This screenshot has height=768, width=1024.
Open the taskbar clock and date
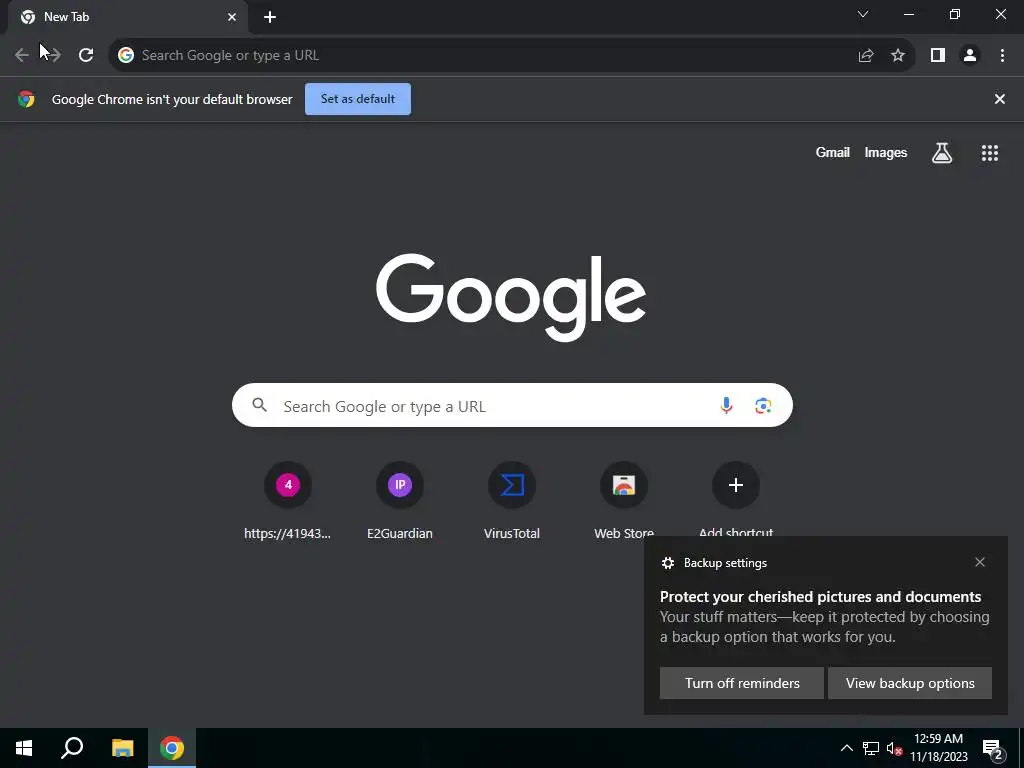[x=938, y=748]
